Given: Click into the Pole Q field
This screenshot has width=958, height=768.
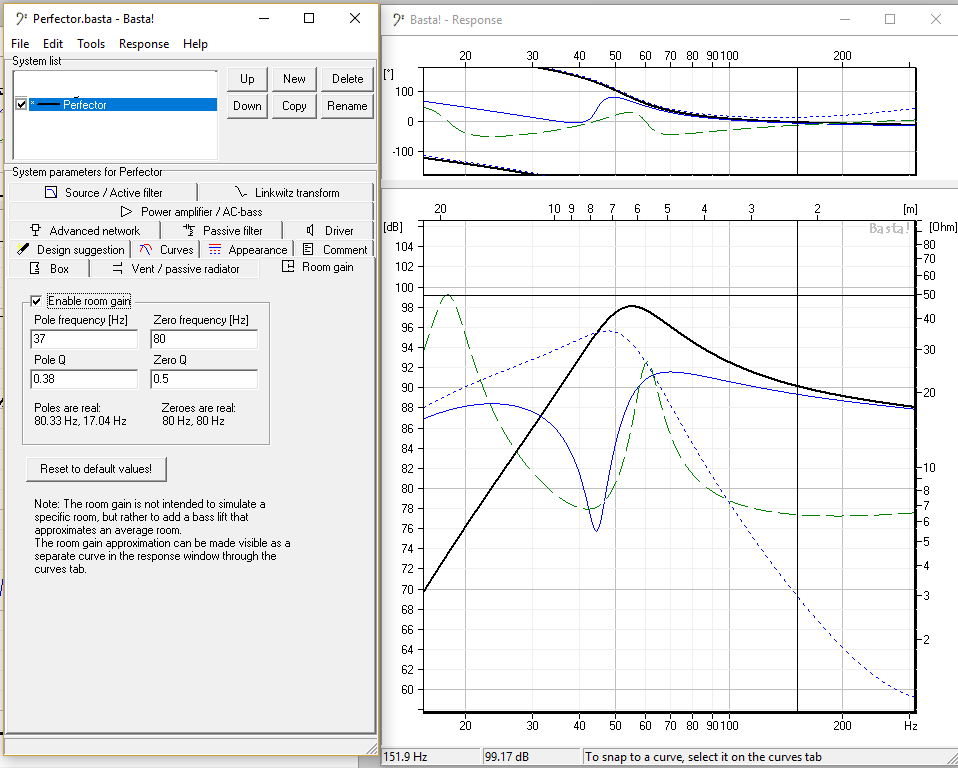Looking at the screenshot, I should [84, 379].
